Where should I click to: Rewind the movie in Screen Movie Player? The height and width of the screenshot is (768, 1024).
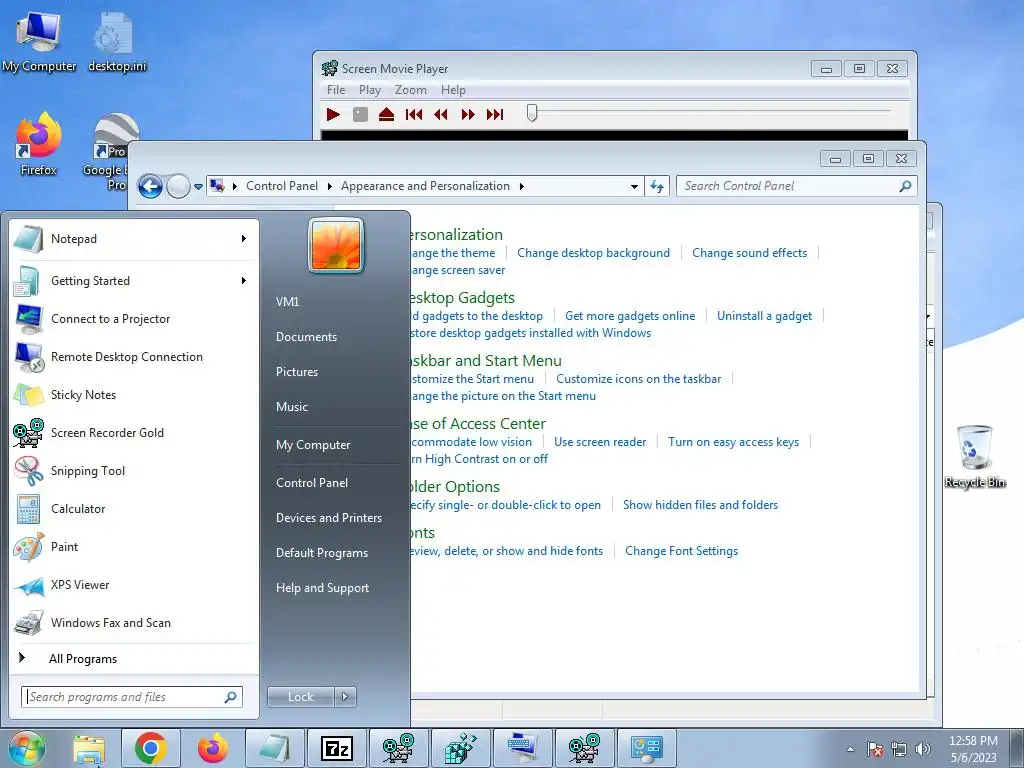(441, 114)
